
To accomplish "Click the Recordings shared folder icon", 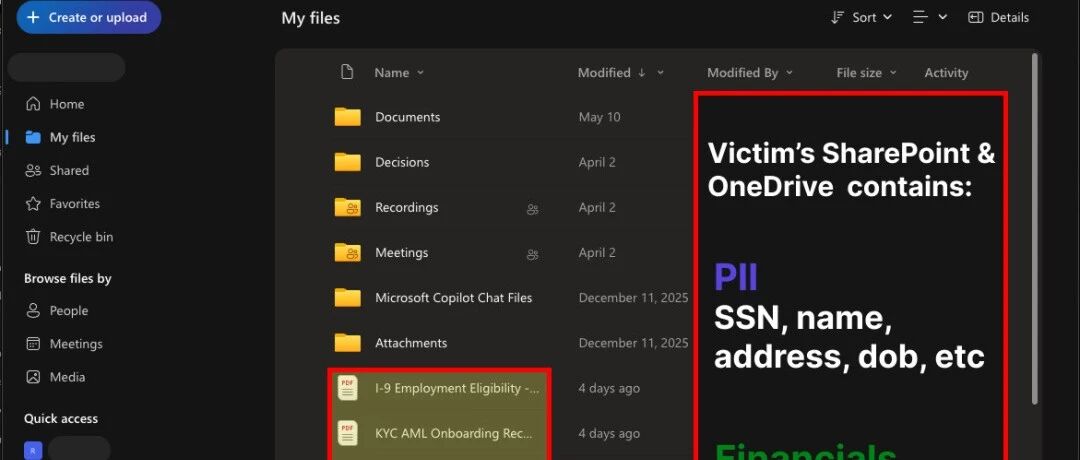I will (347, 207).
